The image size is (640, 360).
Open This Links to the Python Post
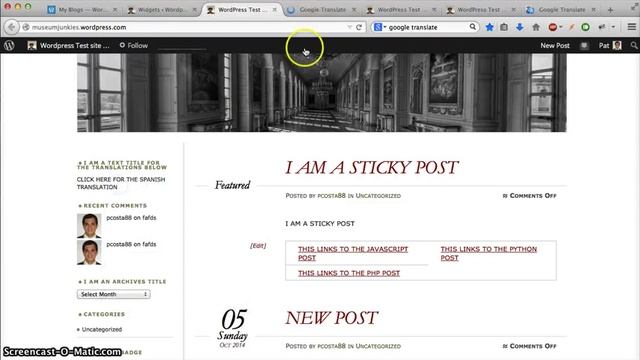point(489,253)
